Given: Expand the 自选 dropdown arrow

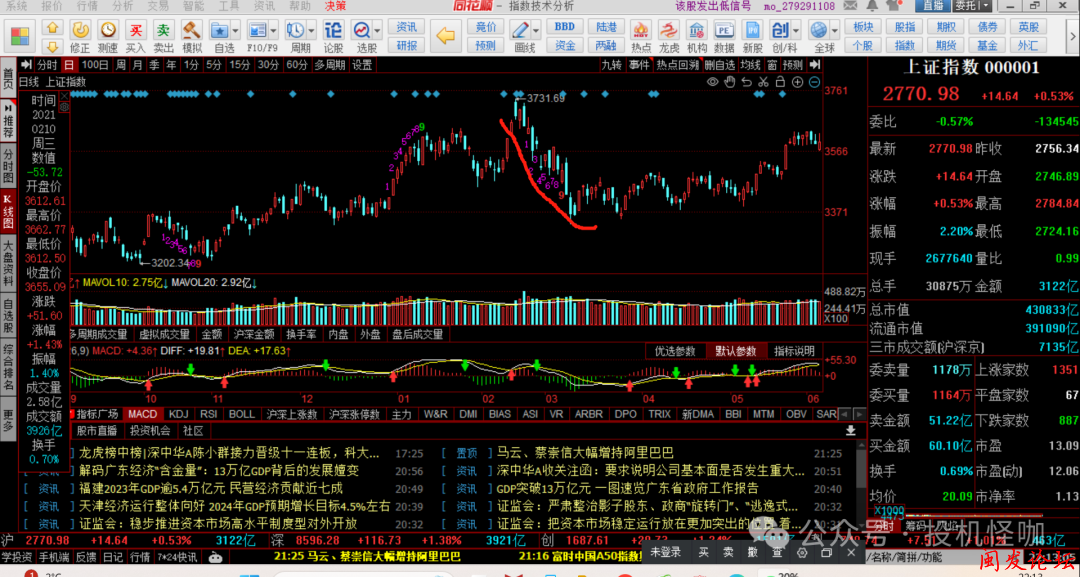Looking at the screenshot, I should pos(236,31).
